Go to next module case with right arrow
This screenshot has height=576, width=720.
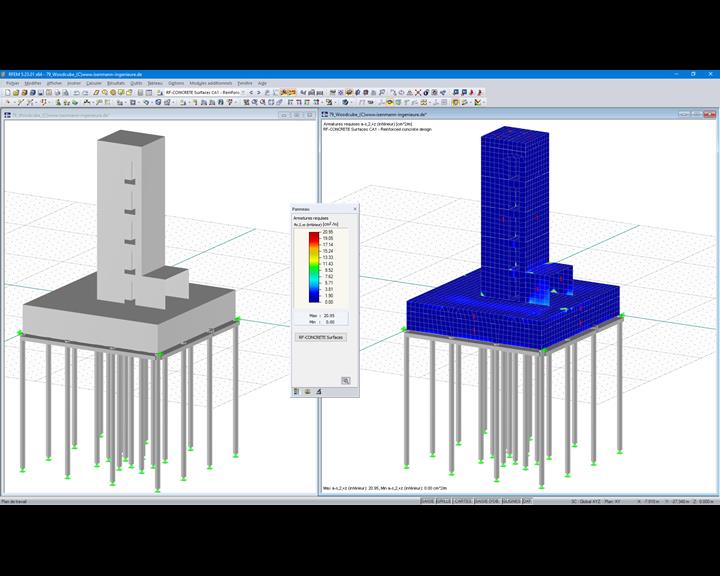[259, 92]
